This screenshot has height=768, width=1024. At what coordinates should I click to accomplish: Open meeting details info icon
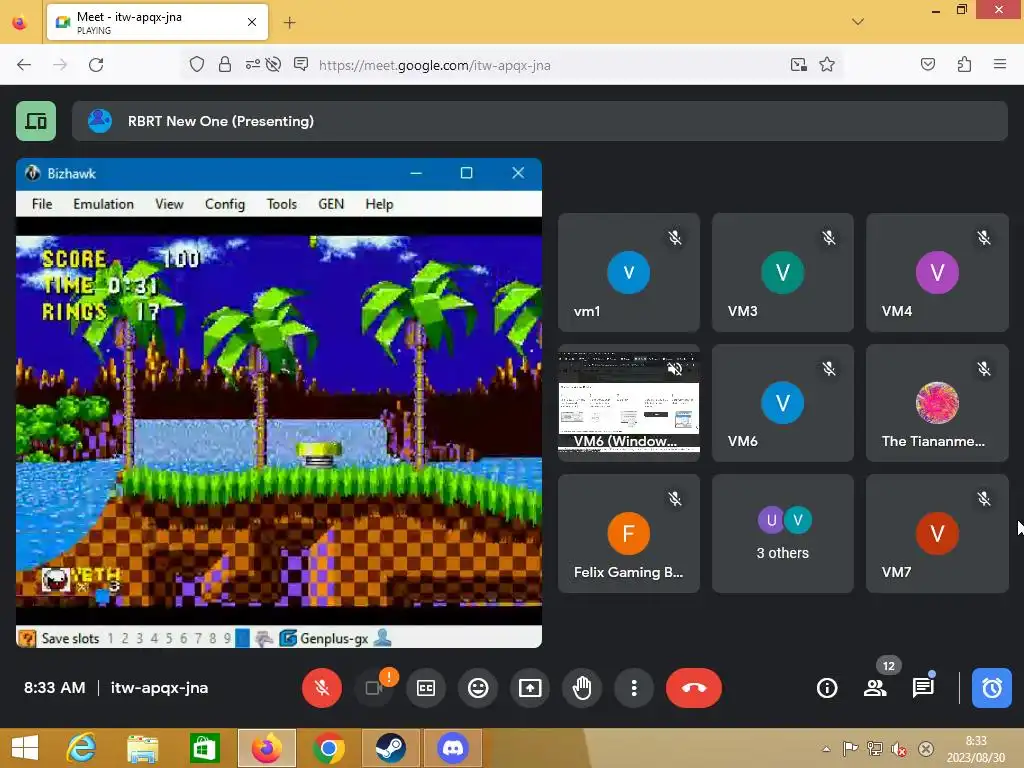tap(827, 688)
